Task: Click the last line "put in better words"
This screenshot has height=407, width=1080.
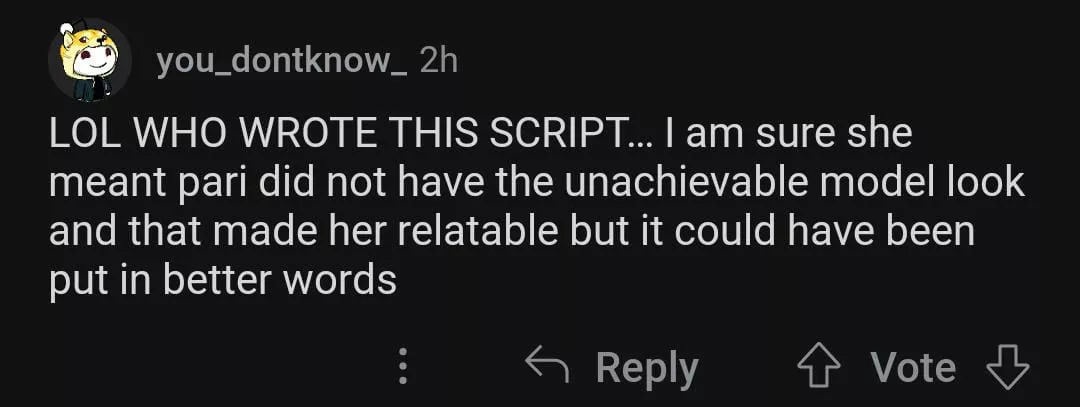Action: [223, 281]
